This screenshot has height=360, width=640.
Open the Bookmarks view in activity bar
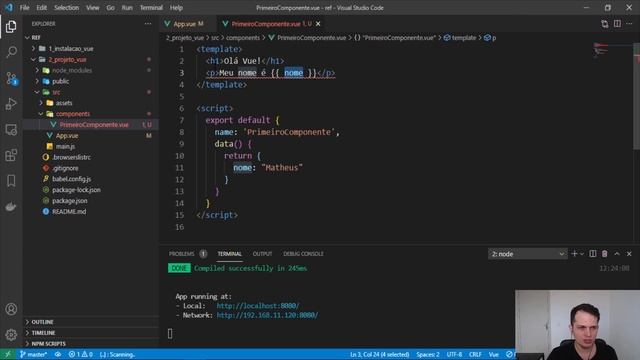coord(11,181)
